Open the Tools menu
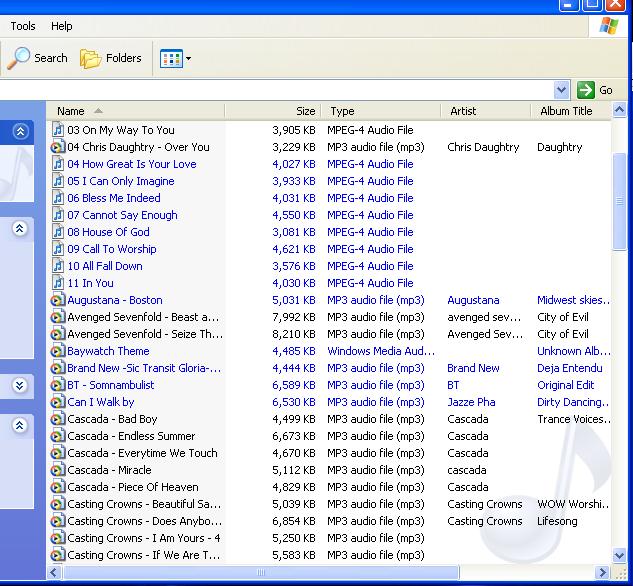The image size is (633, 586). [23, 26]
